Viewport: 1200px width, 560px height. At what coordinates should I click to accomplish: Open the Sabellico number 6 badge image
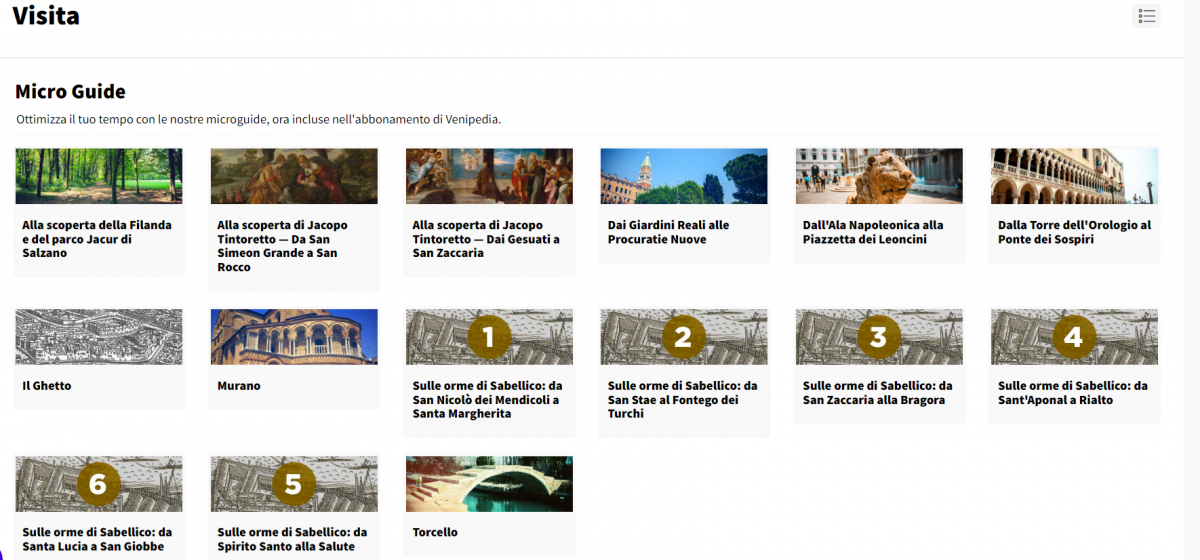pos(99,484)
